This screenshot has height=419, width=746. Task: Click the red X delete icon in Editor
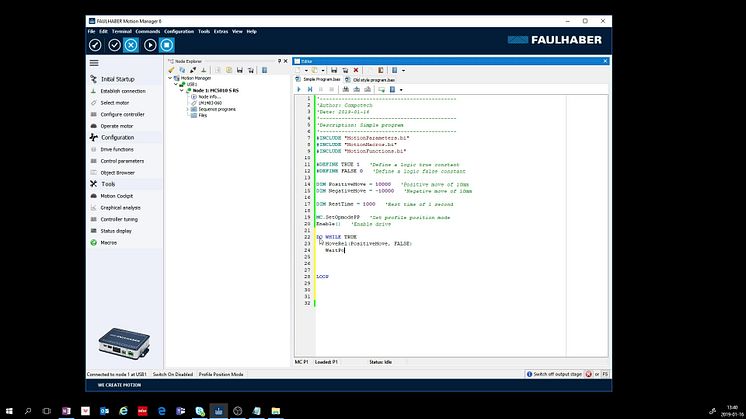356,70
